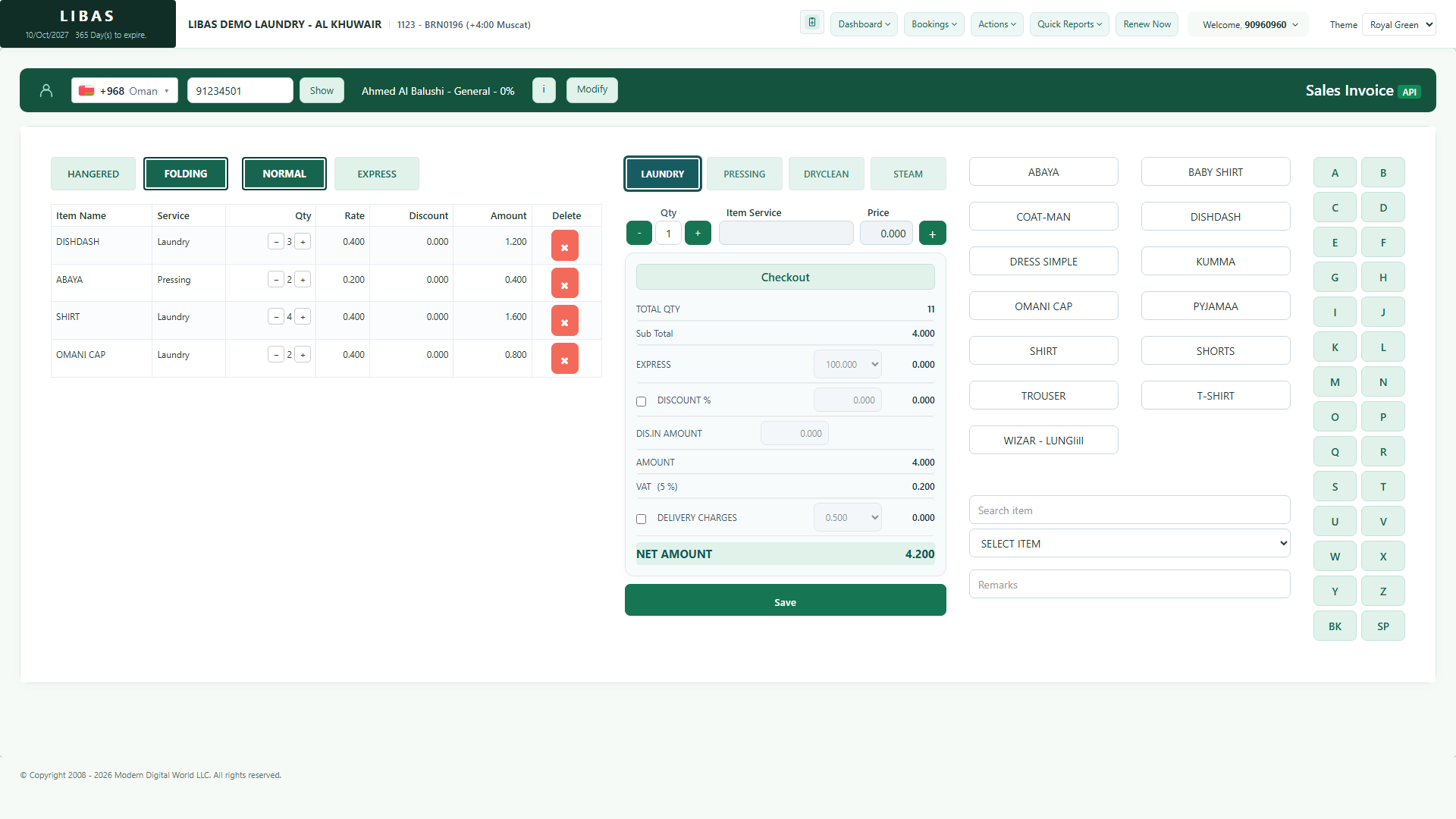Decrease quantity with green minus button
1456x819 pixels.
click(639, 234)
